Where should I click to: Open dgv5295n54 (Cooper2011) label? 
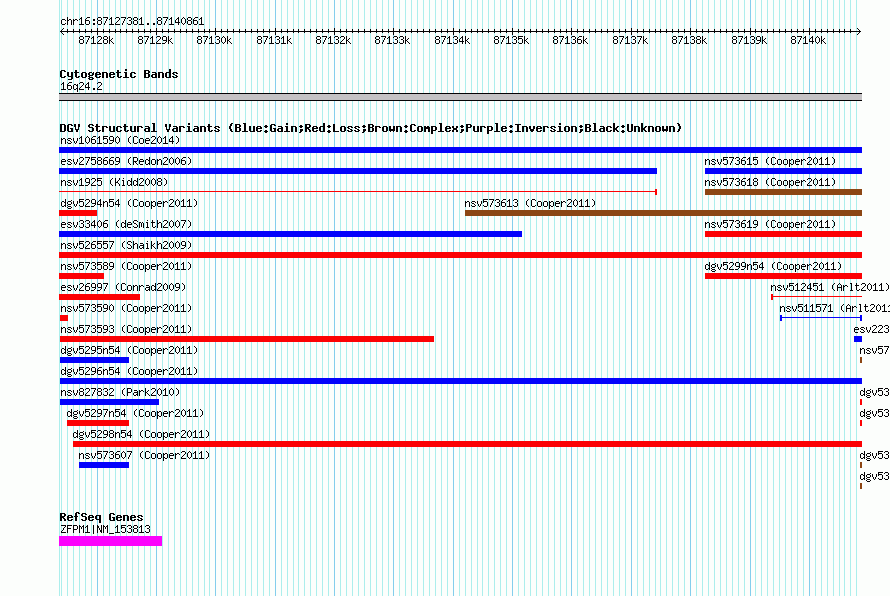pos(129,350)
